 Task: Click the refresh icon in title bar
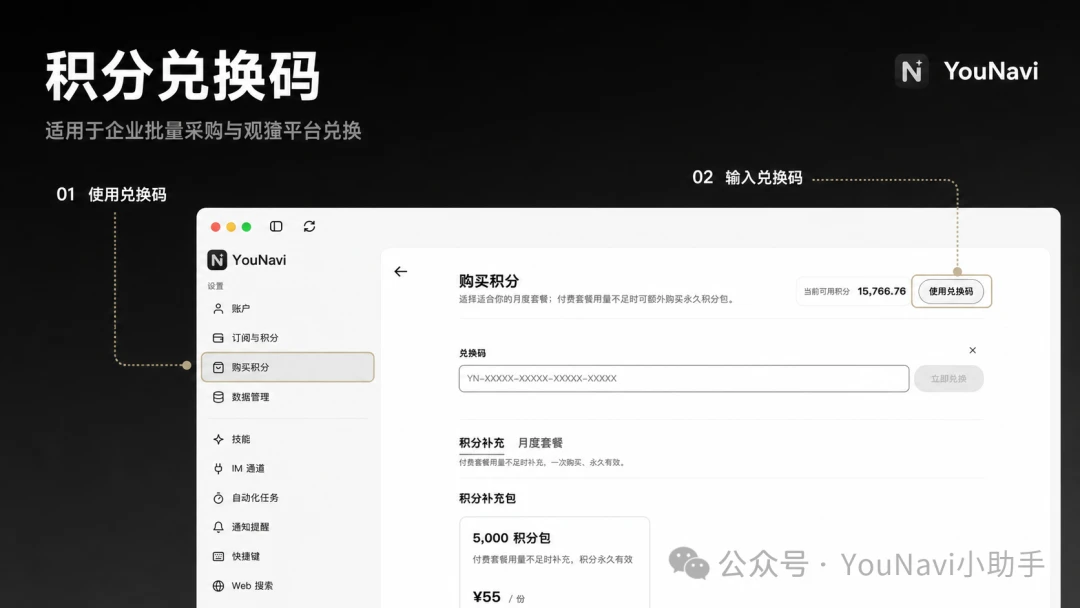click(x=309, y=227)
